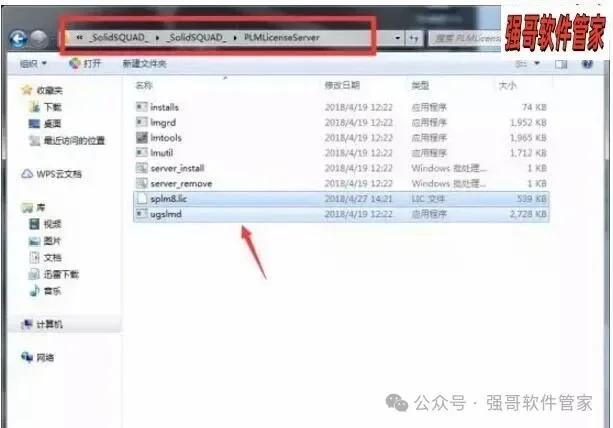Open 迅雷下载 library

coord(54,274)
